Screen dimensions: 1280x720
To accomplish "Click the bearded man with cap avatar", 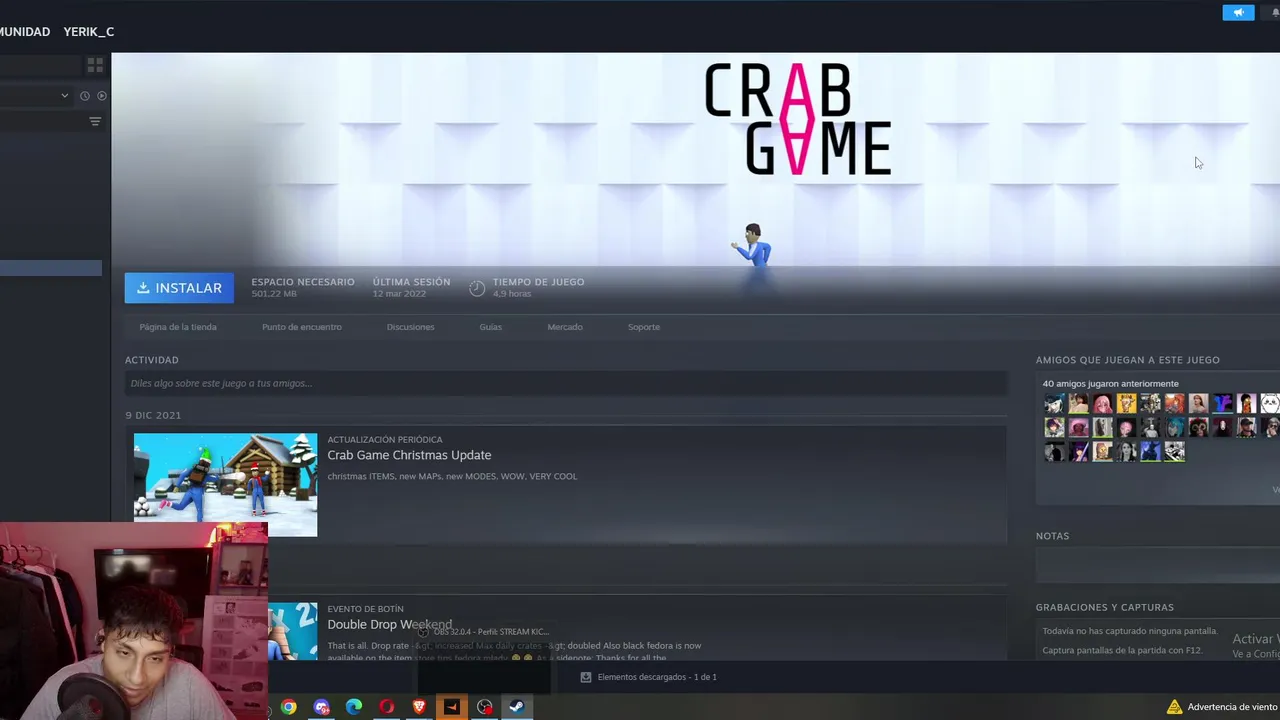I will click(x=1246, y=427).
